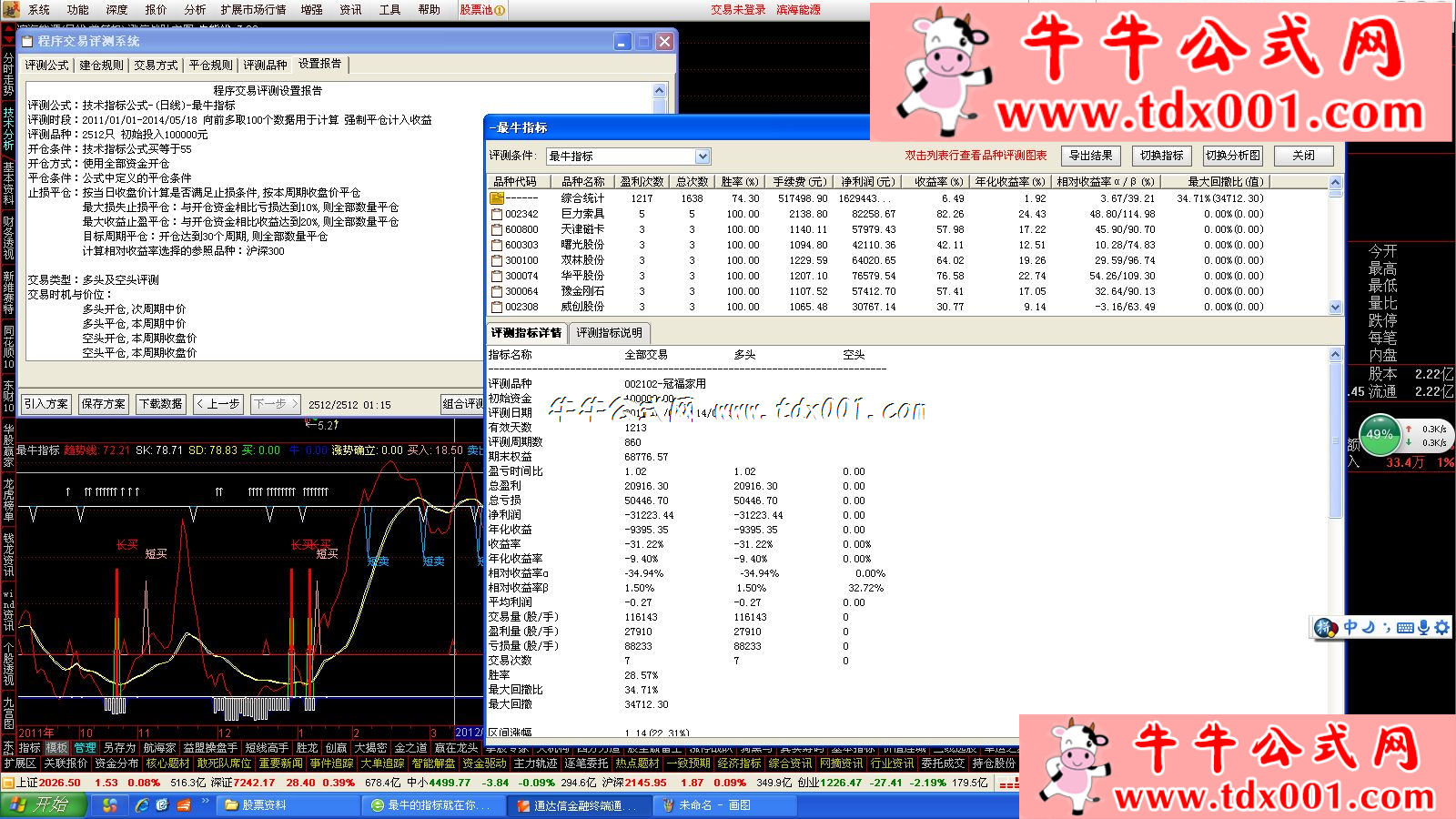Sort by the 胜率(%) column header

pyautogui.click(x=739, y=182)
